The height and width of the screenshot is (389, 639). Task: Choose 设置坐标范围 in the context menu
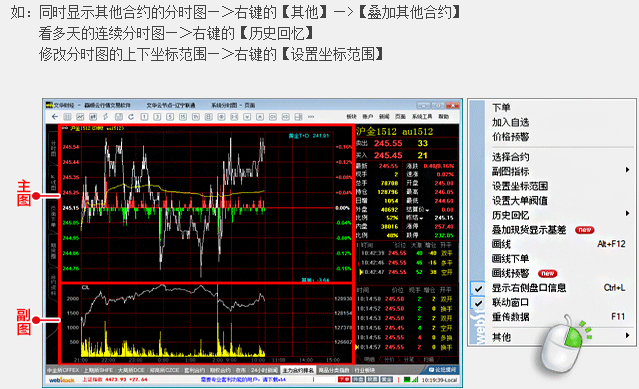520,186
